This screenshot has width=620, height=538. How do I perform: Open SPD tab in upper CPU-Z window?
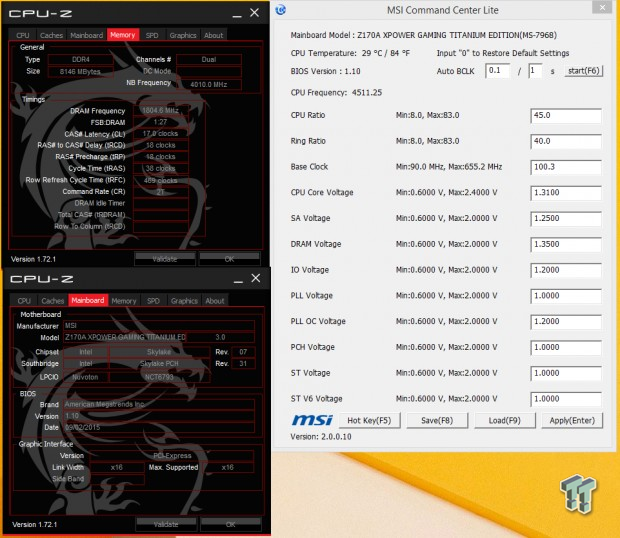152,35
